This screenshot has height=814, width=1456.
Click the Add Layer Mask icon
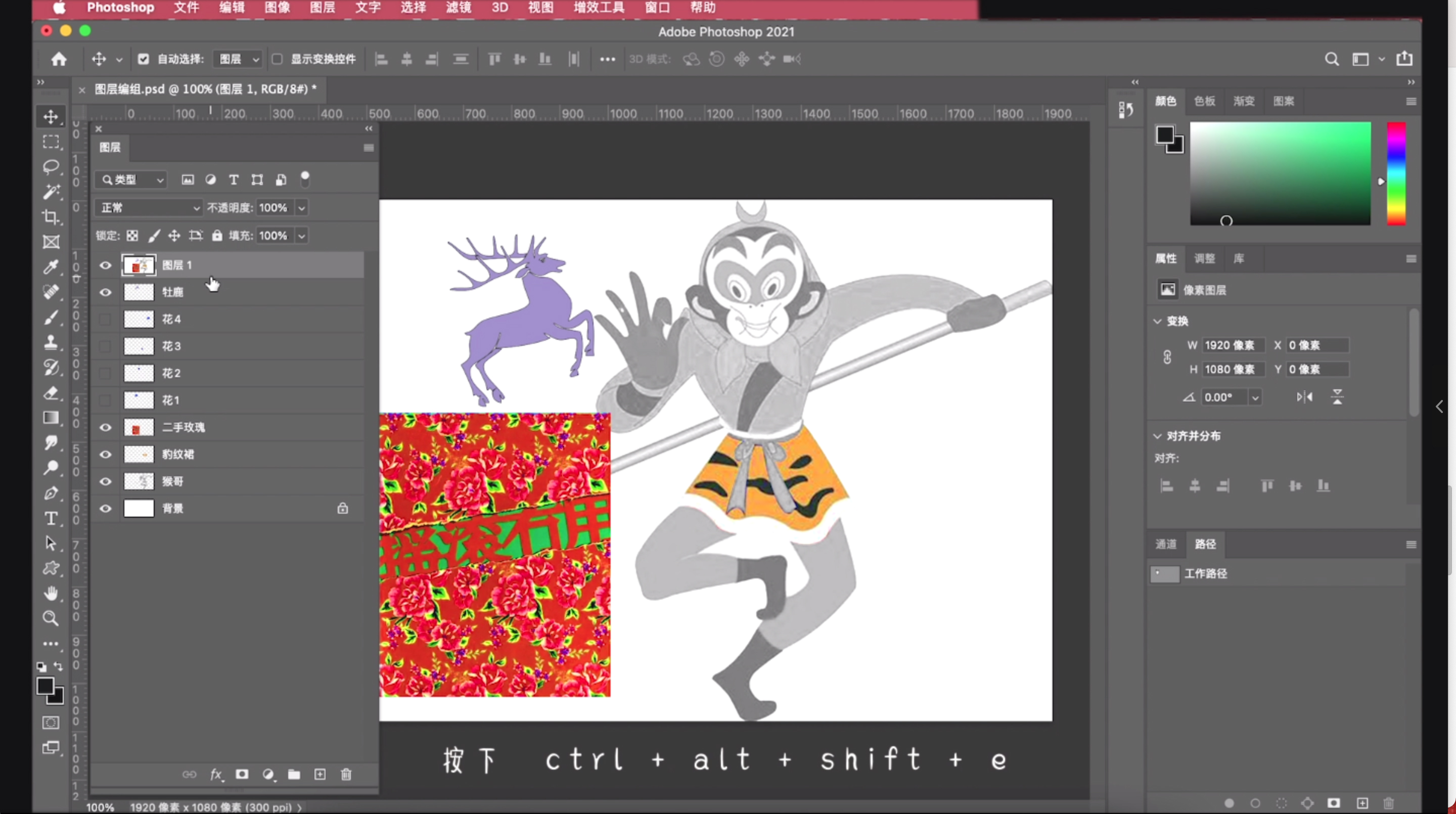coord(241,774)
